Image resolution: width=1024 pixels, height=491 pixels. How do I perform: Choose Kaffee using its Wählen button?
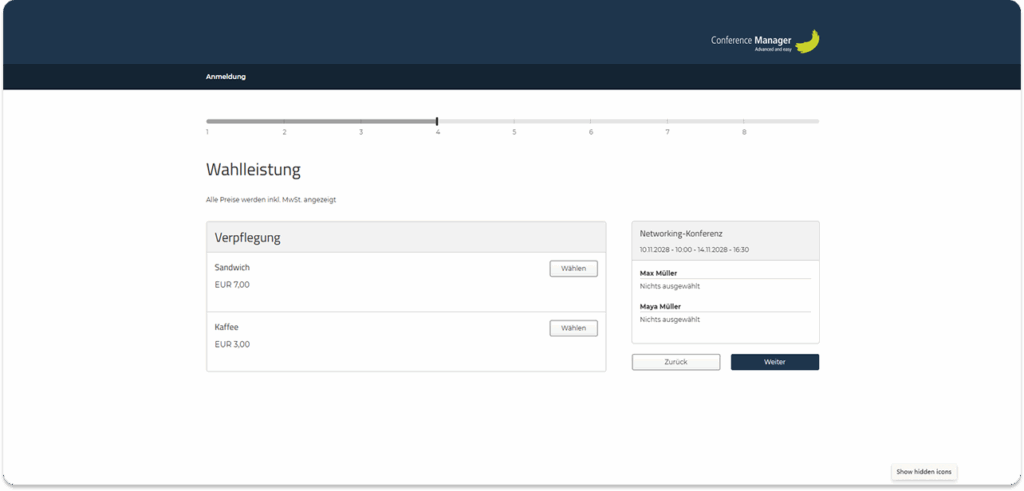tap(573, 328)
